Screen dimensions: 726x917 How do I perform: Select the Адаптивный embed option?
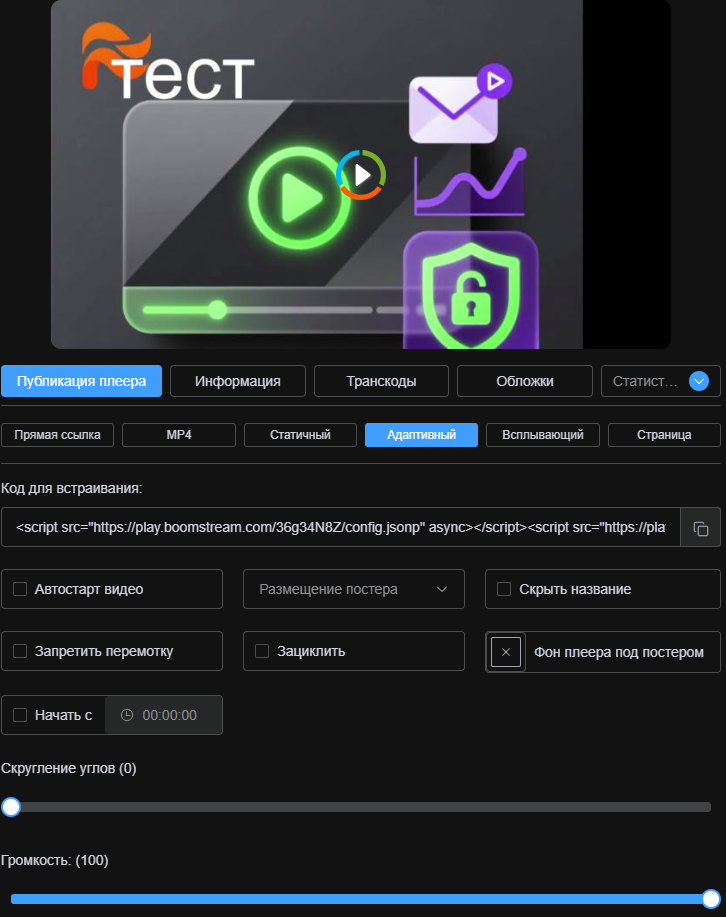pyautogui.click(x=421, y=435)
